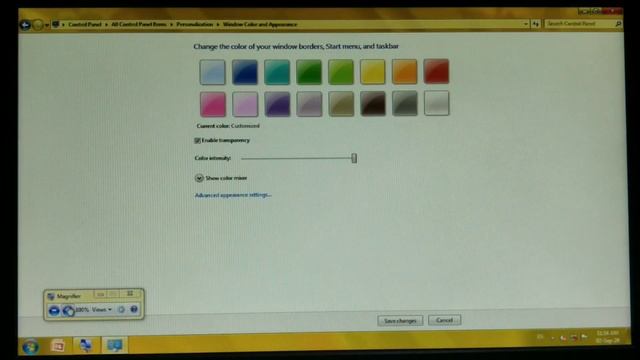Screen dimensions: 640x360
Task: Click the Color intensity label
Action: click(x=213, y=158)
